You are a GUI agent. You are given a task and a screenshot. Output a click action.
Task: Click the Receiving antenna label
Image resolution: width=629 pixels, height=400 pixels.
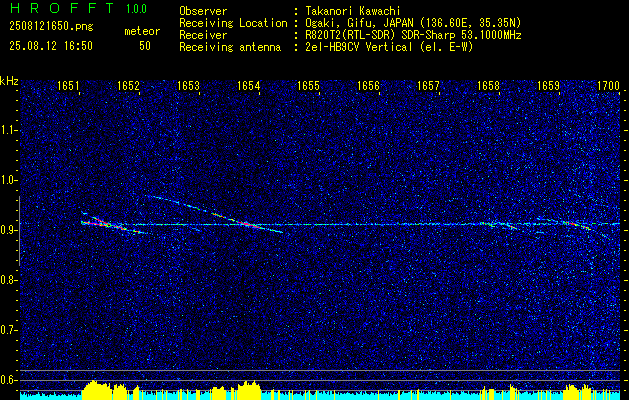click(230, 47)
